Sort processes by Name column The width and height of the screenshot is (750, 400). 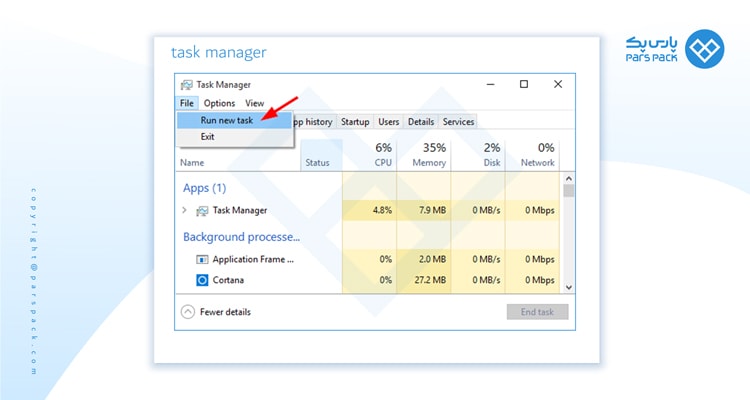(238, 163)
